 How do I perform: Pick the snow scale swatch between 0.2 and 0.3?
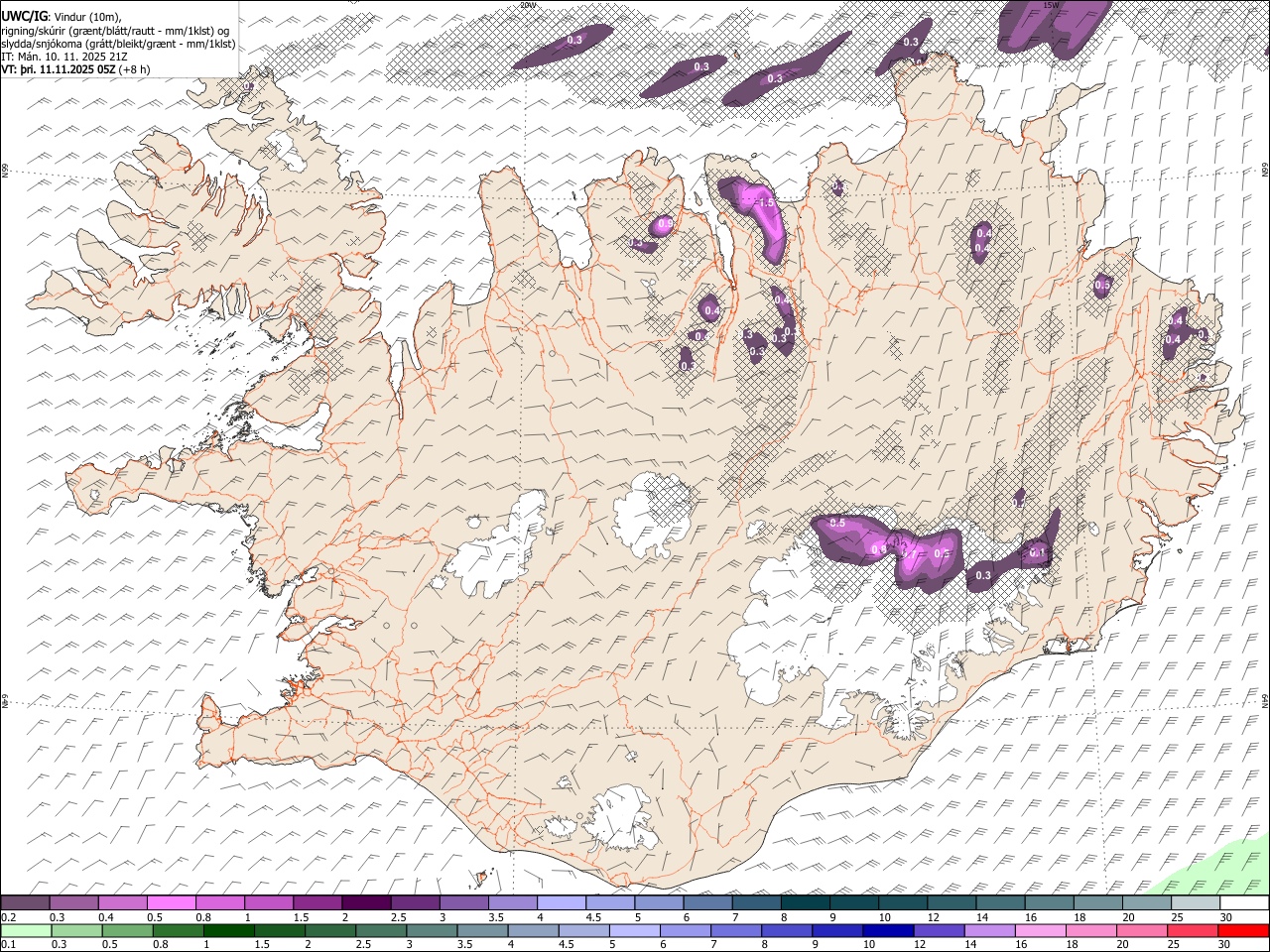[26, 903]
